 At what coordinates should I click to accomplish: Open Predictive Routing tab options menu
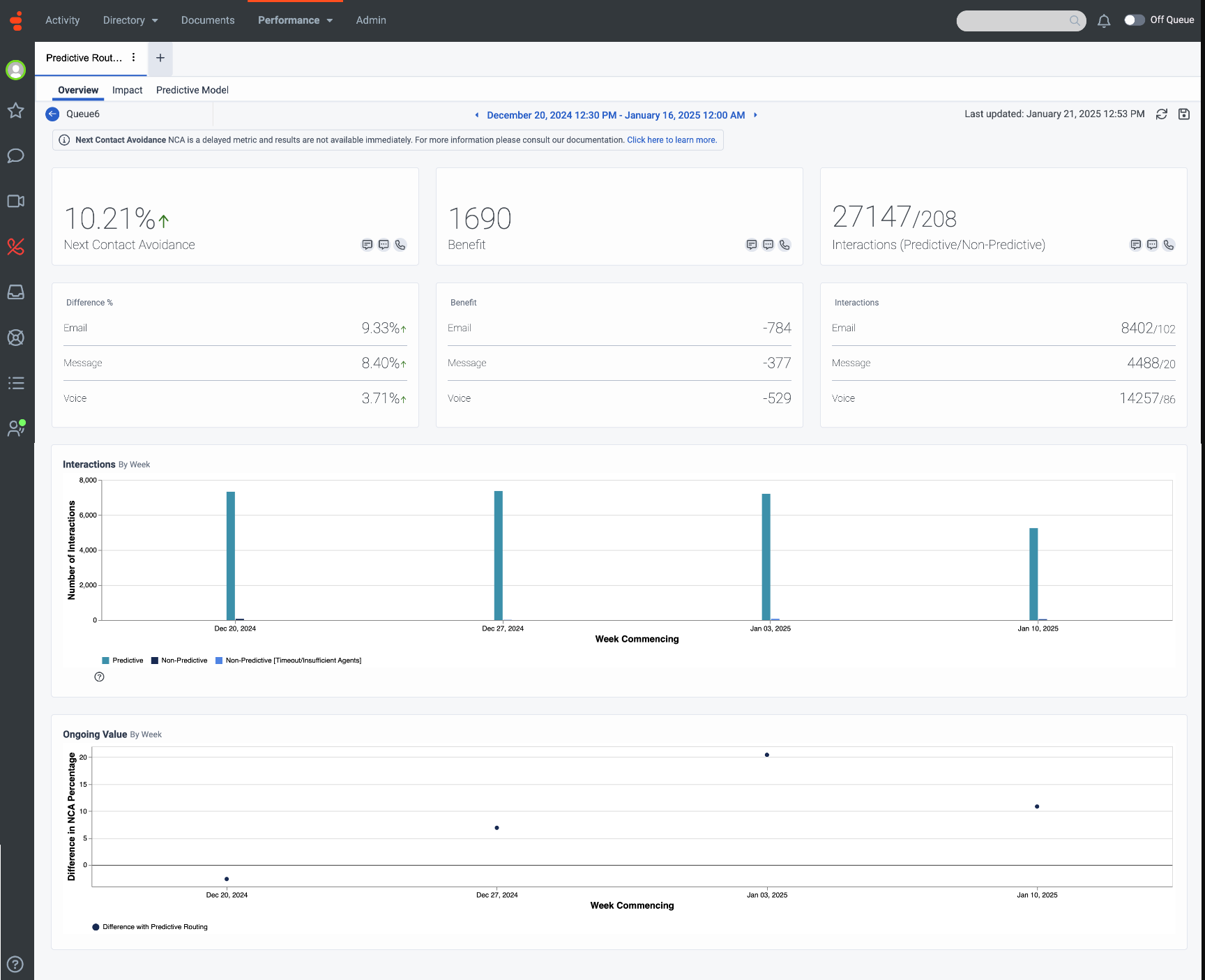coord(134,58)
